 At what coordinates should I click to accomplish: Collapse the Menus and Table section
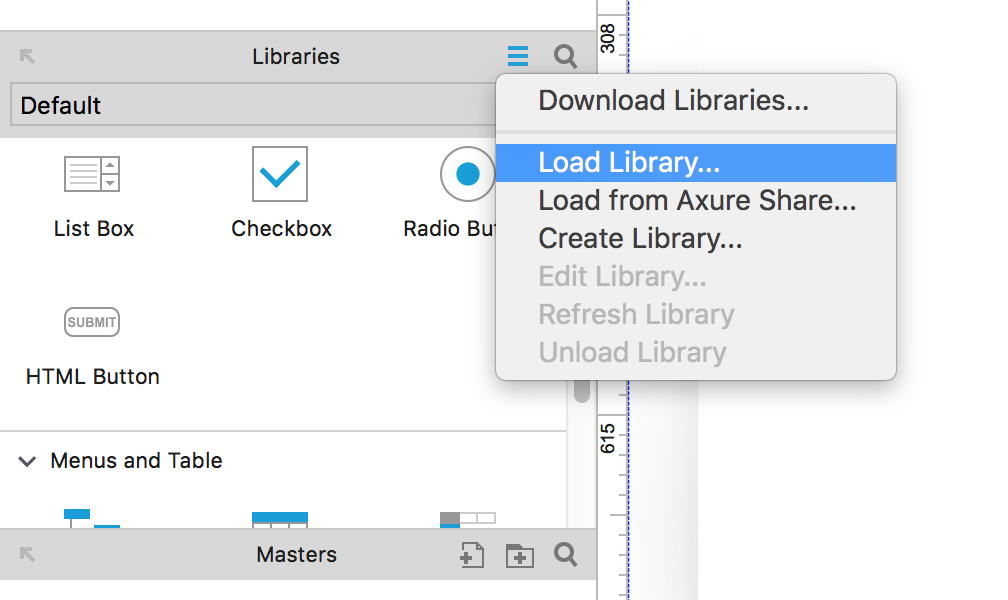point(27,461)
